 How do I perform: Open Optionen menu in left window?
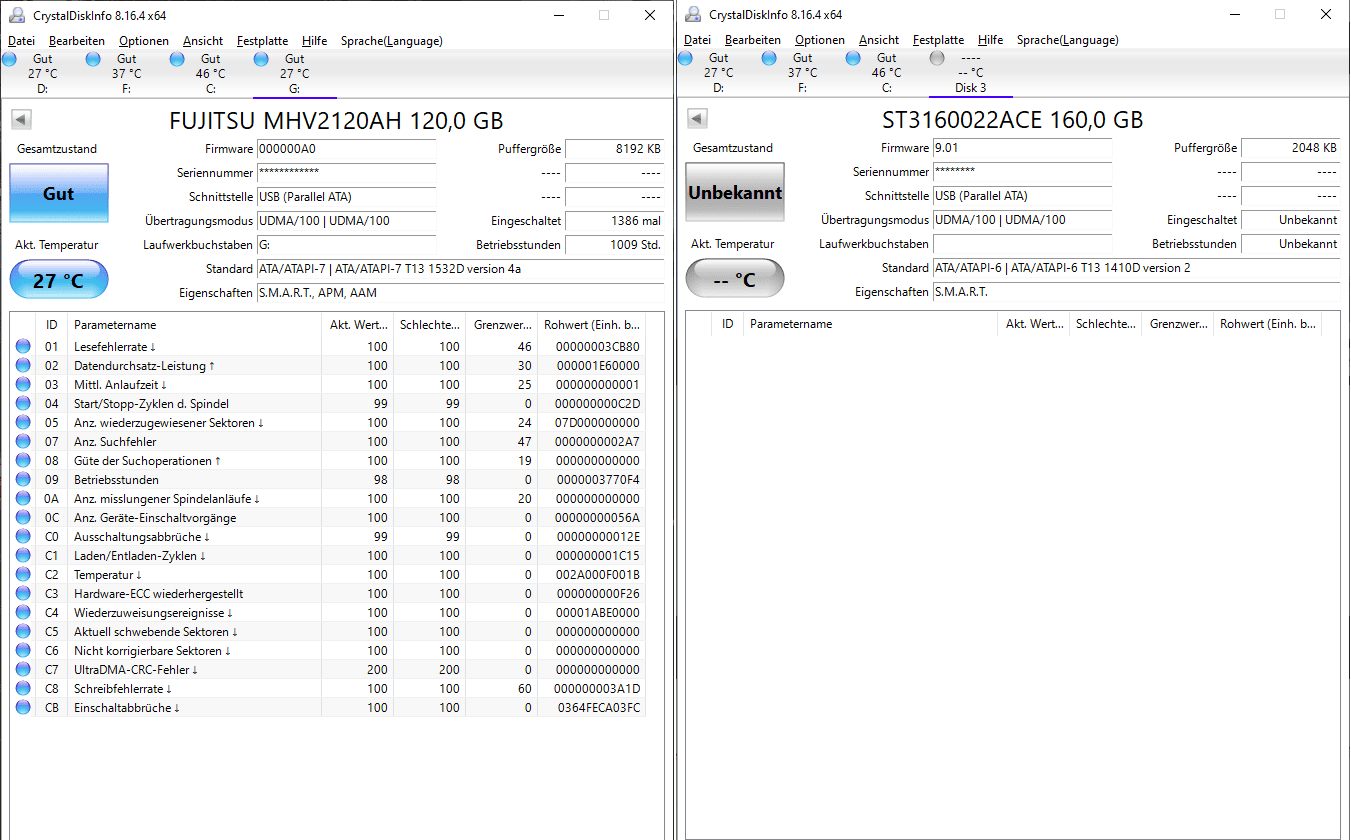point(144,41)
